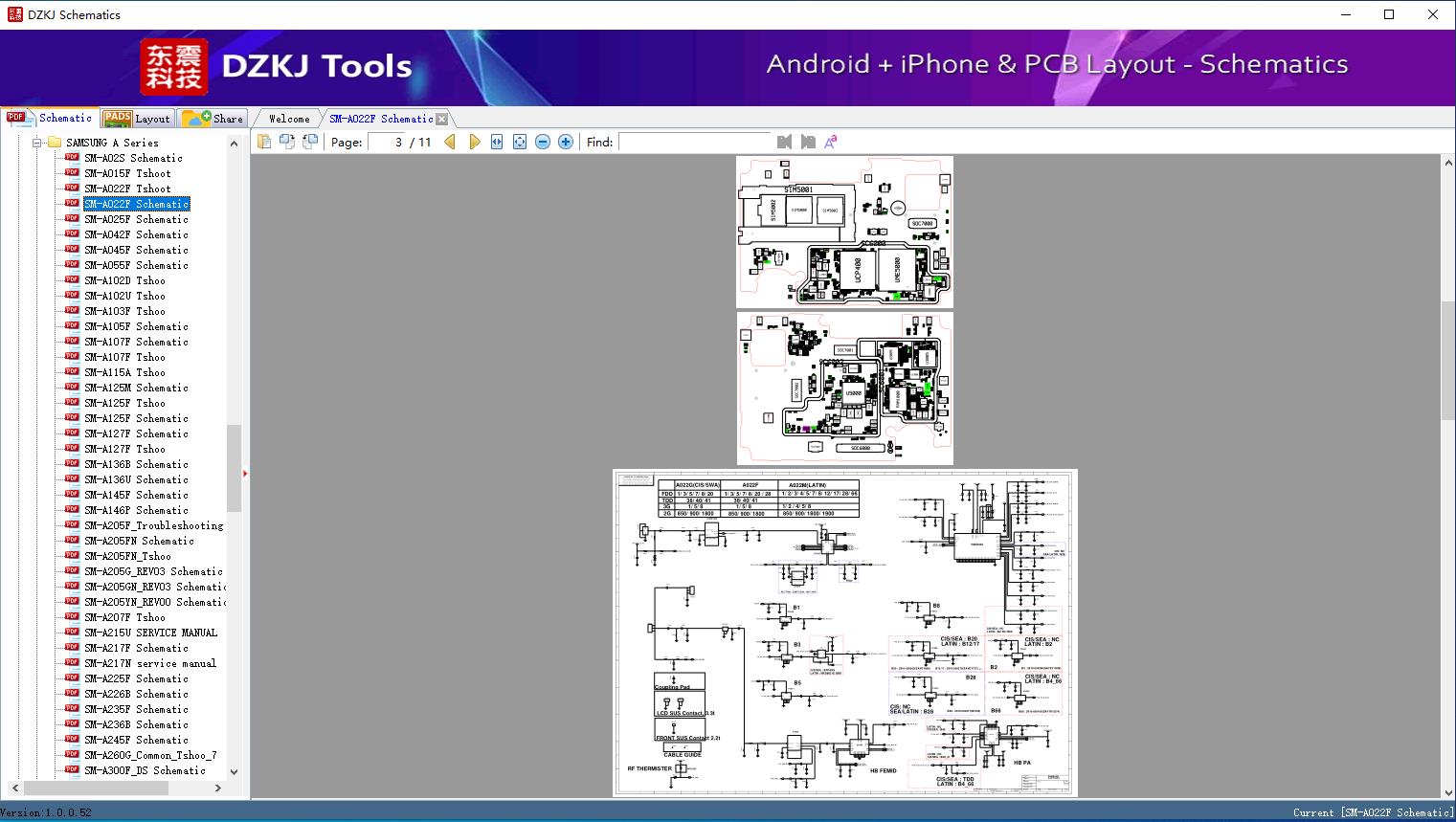1456x822 pixels.
Task: Open SM-A205FN_Tshoo in the tree
Action: [x=127, y=556]
